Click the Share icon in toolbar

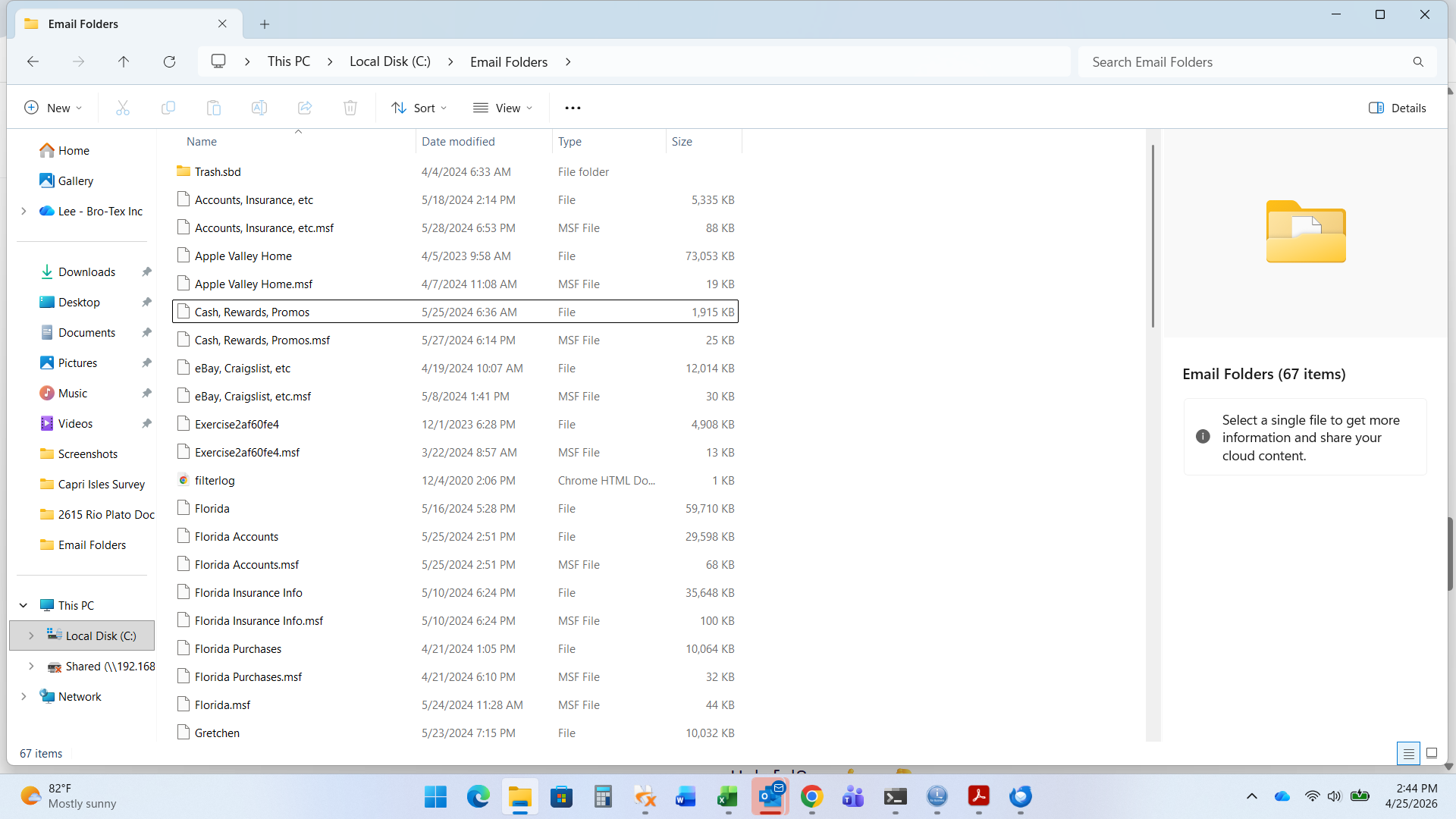click(x=304, y=108)
